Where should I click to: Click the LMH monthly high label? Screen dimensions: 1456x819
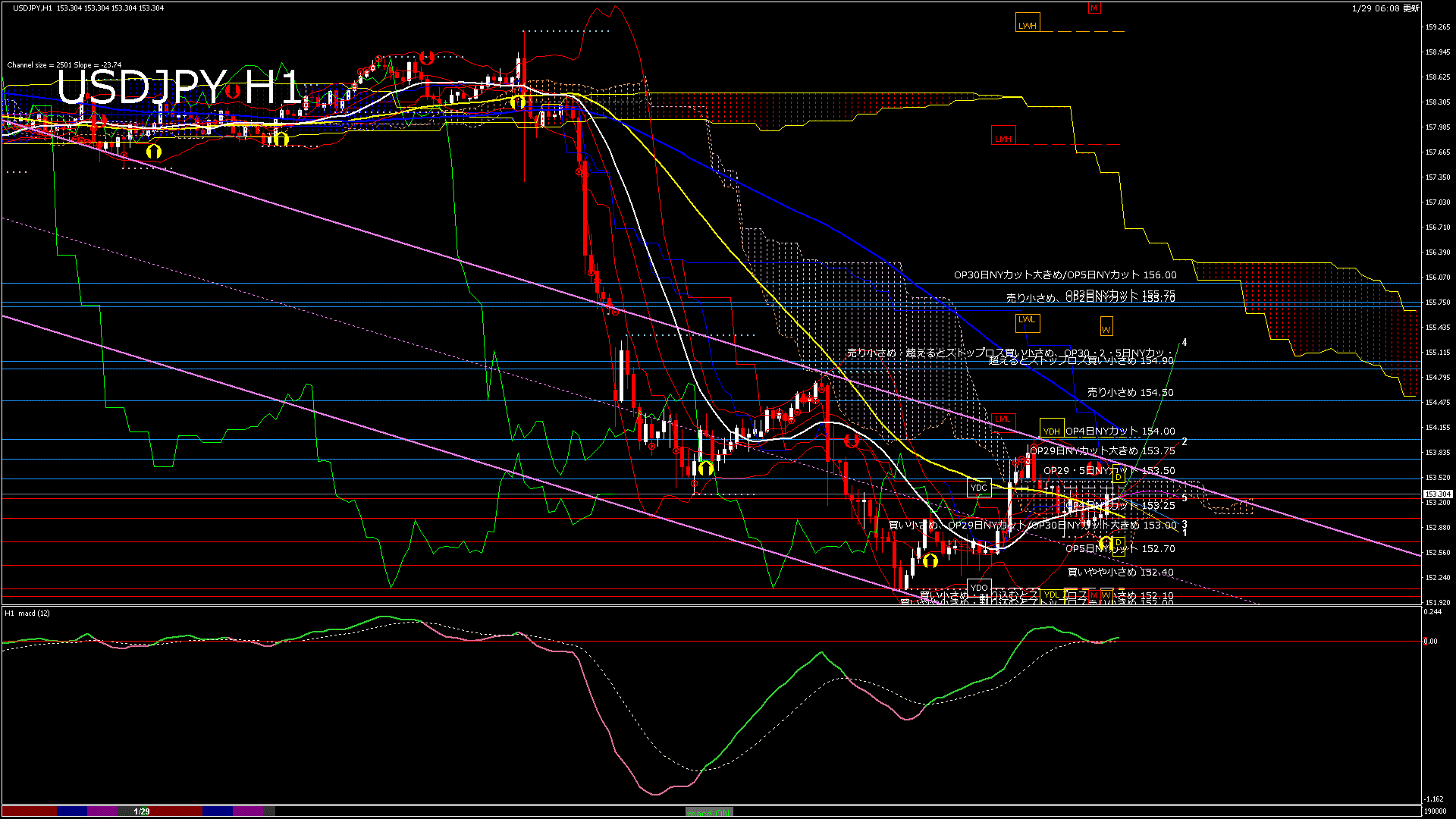coord(1003,138)
